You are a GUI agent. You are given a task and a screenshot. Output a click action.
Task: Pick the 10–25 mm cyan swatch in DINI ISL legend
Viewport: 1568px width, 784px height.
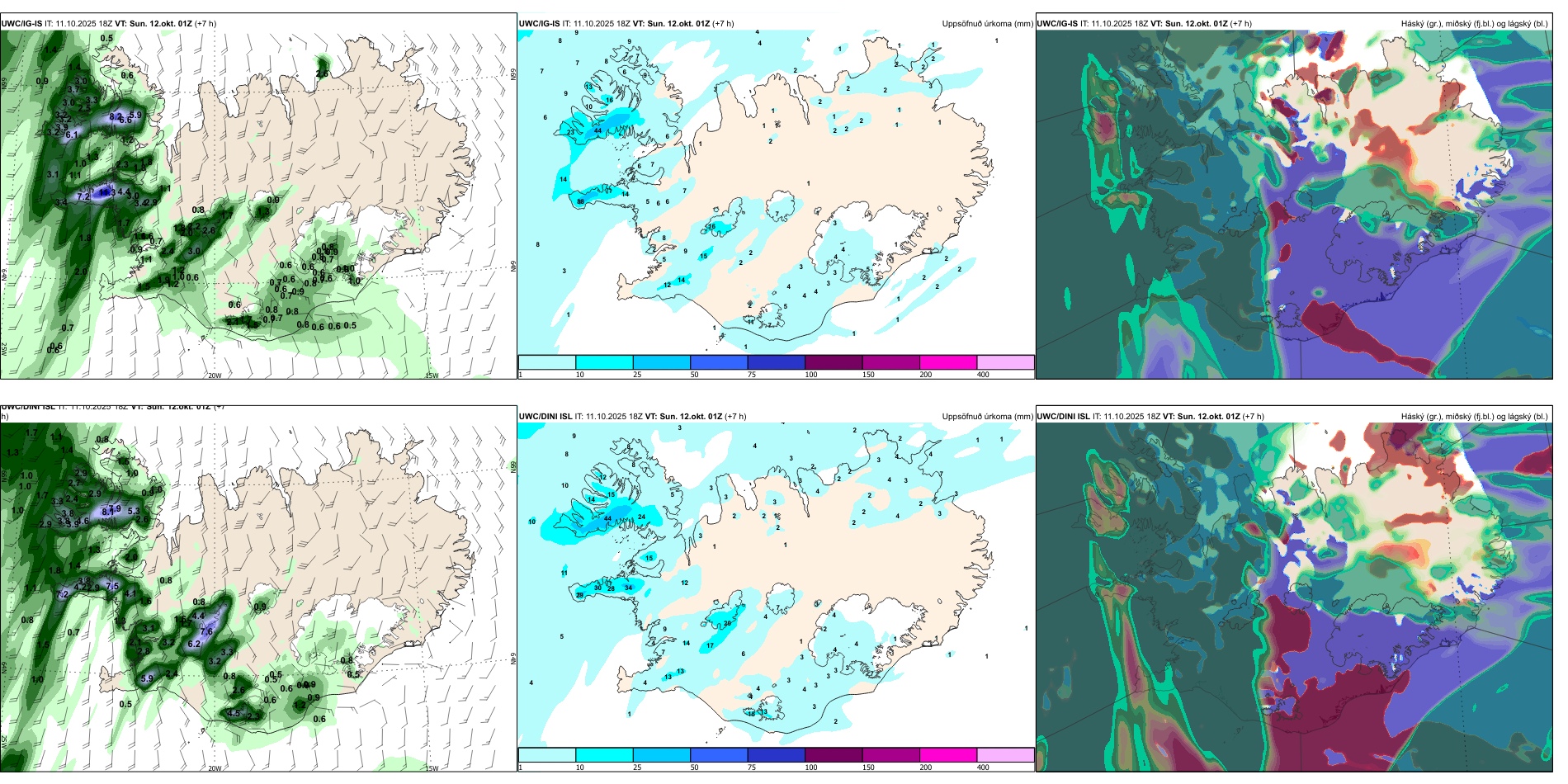604,755
